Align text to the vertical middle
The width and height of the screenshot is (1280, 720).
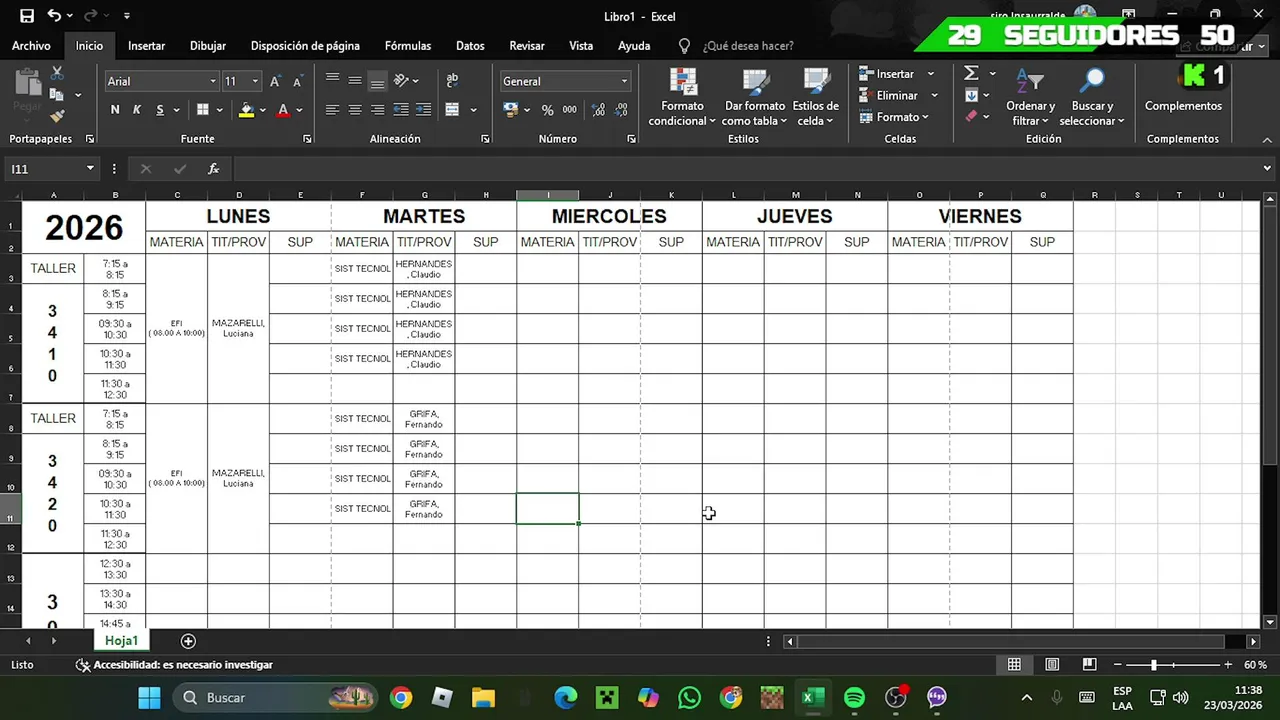355,81
